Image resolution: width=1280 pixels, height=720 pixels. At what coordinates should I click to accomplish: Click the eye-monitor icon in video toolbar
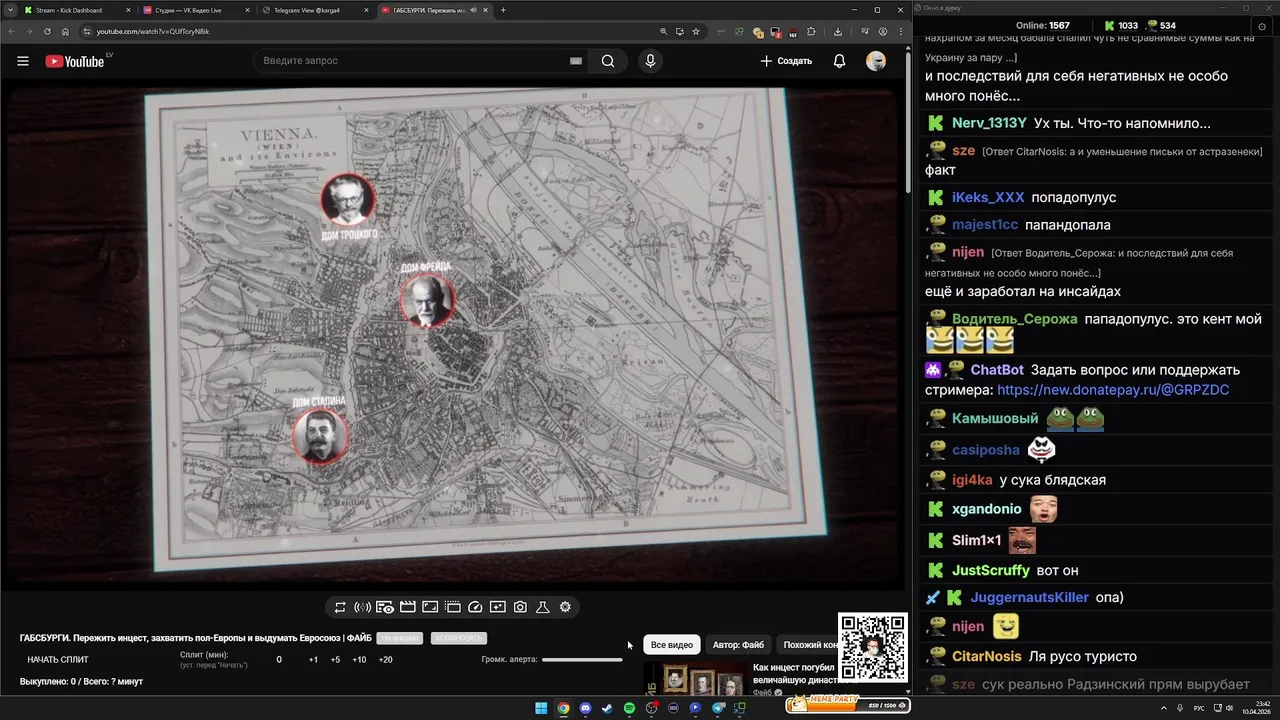pos(385,607)
